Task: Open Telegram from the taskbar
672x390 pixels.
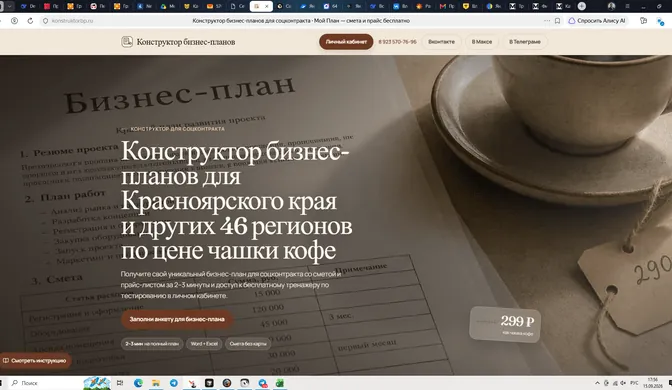Action: pos(174,383)
